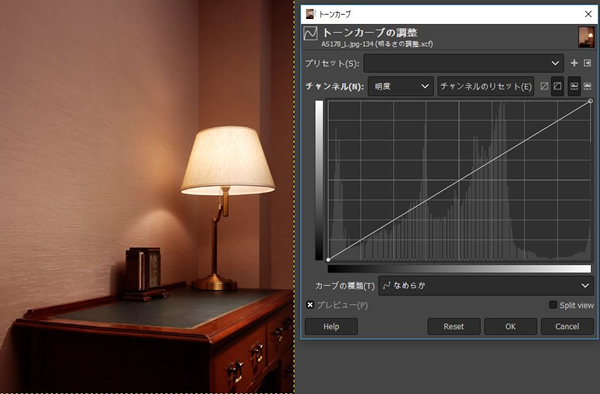This screenshot has width=600, height=394.
Task: Click the トーンカーブの調整 heading text
Action: [370, 33]
